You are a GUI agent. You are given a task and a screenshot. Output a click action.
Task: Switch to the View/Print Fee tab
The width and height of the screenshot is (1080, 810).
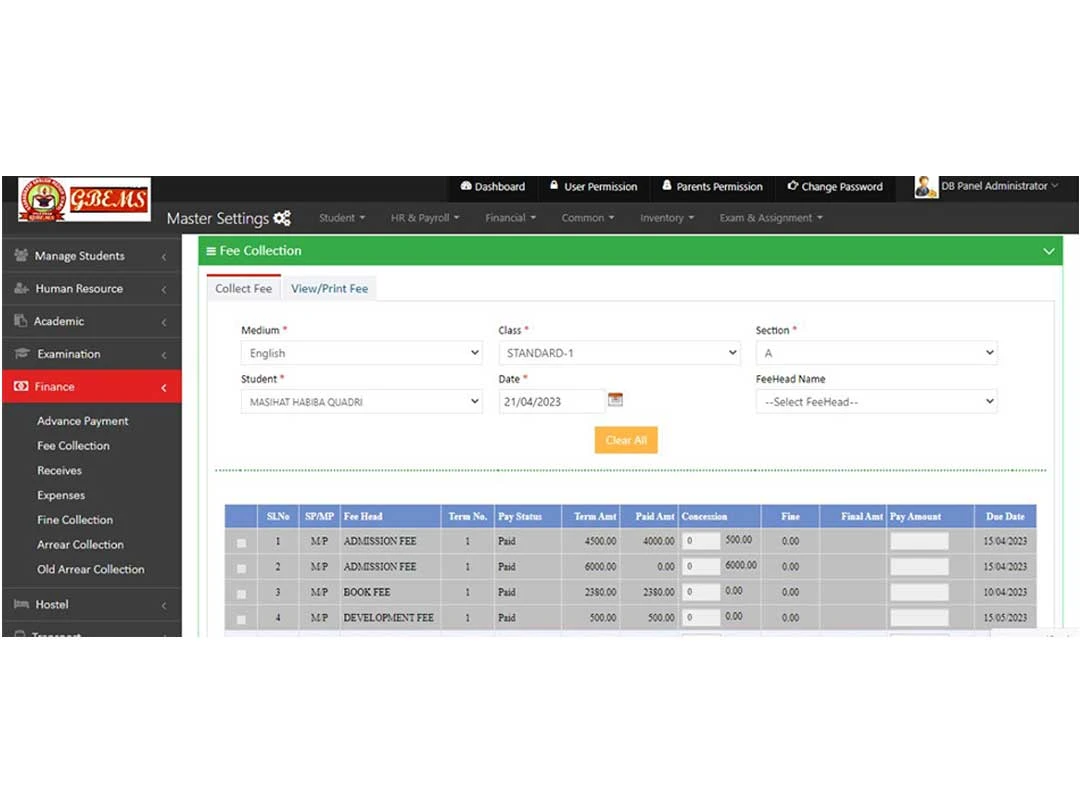point(330,287)
